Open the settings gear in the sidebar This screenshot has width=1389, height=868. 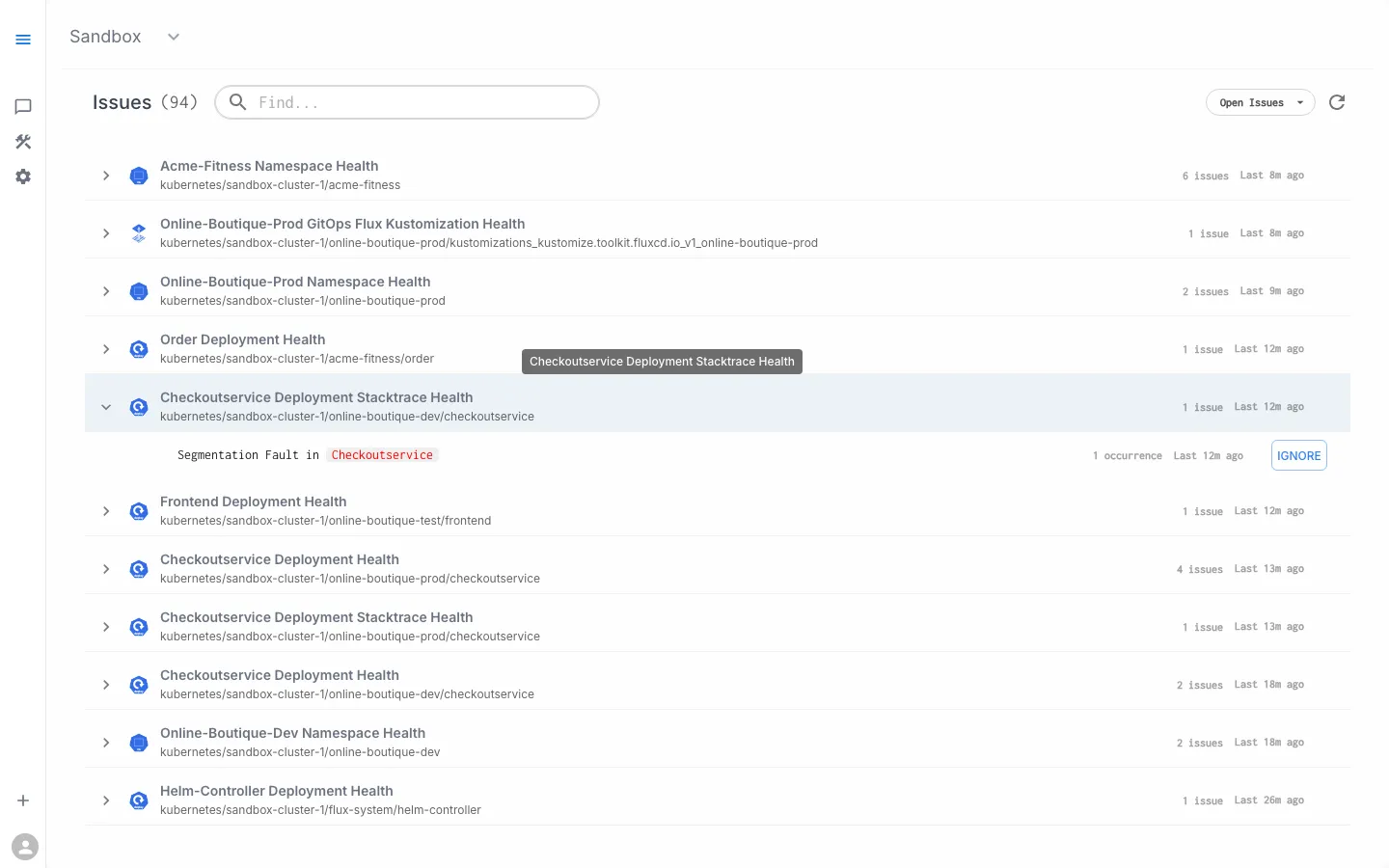tap(23, 176)
